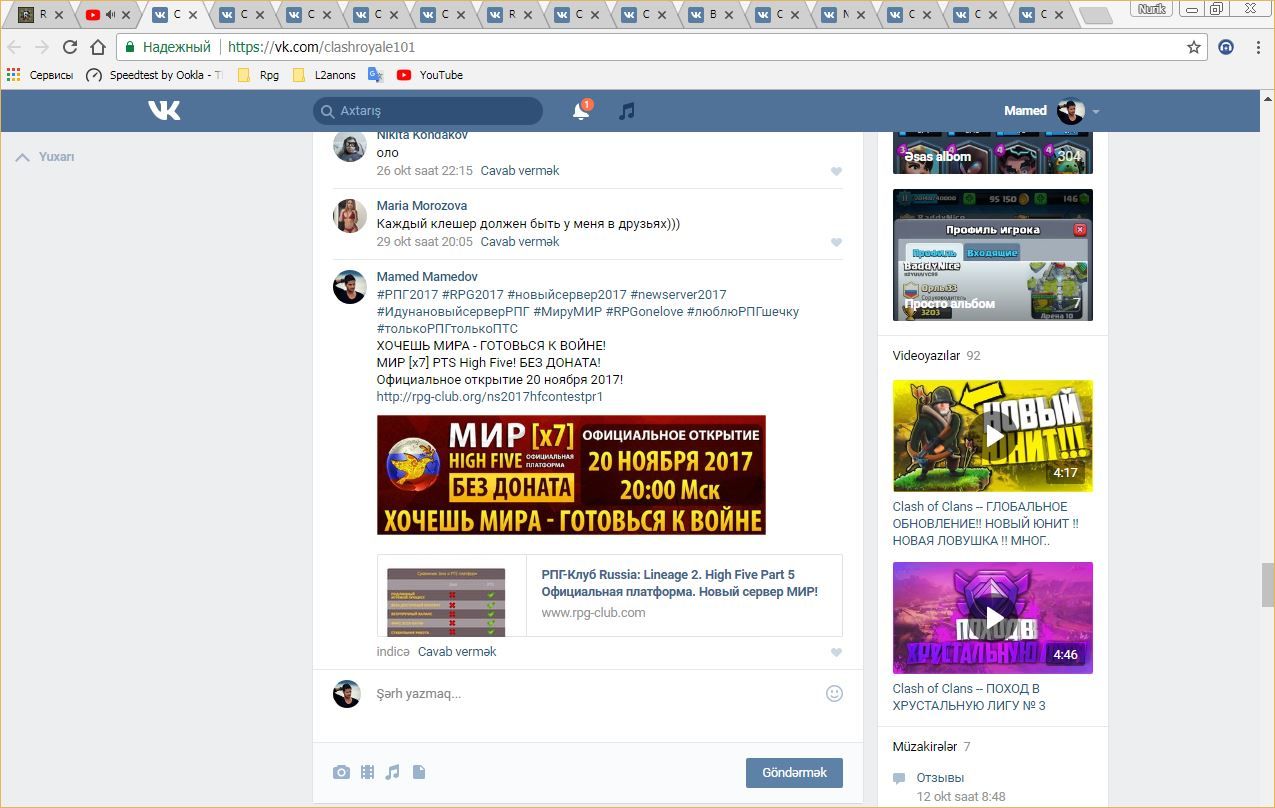Play the ПОХОД В ХРУСТАЛЬНУЮ video
This screenshot has height=808, width=1275.
pyautogui.click(x=992, y=618)
